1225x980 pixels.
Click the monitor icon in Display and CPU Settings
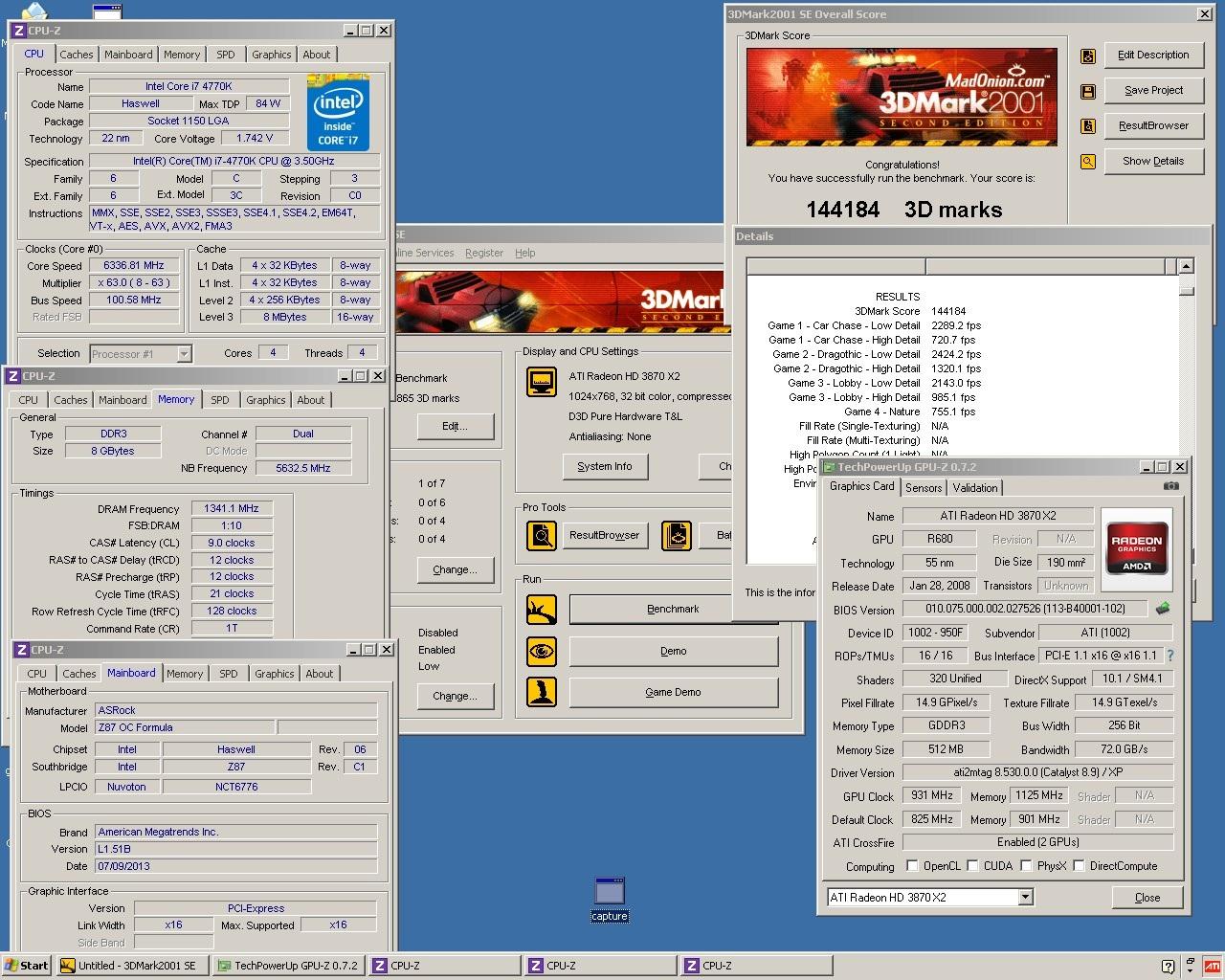point(542,382)
